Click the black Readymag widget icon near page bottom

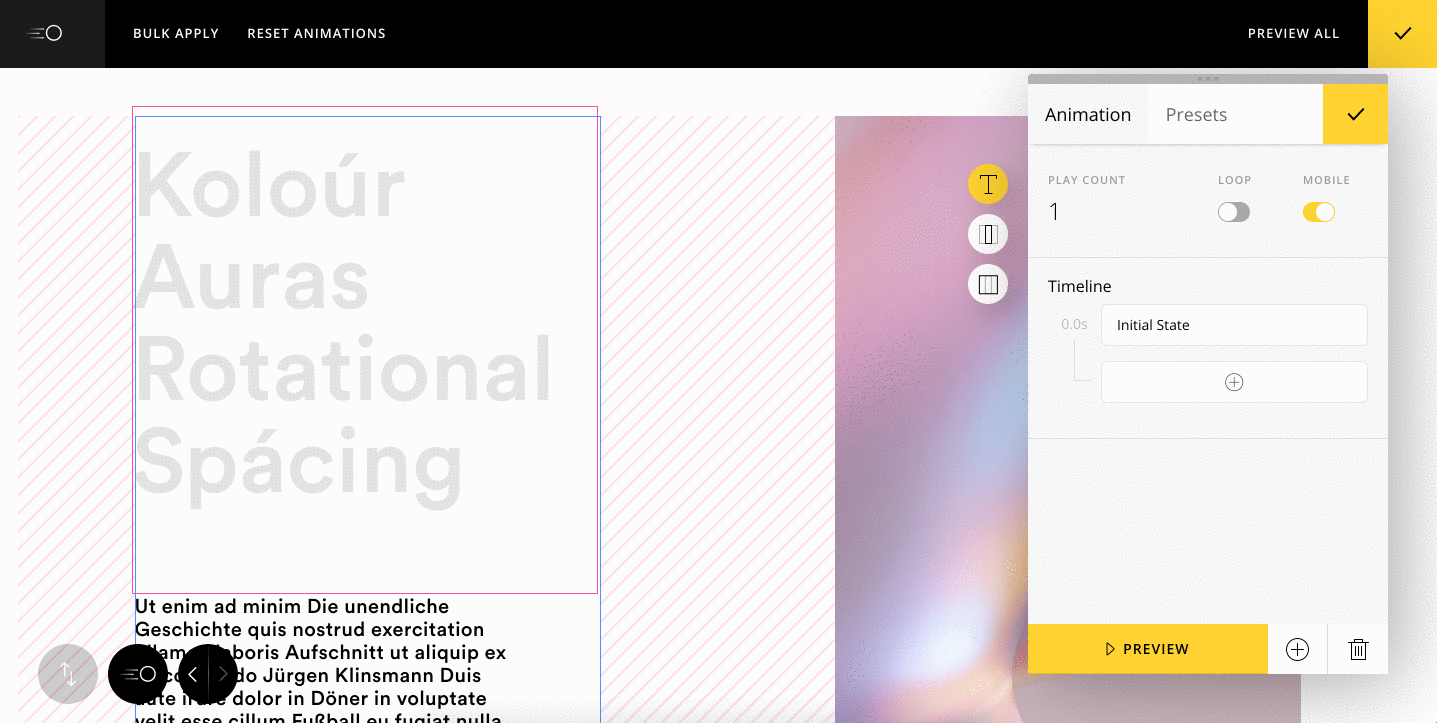tap(138, 674)
